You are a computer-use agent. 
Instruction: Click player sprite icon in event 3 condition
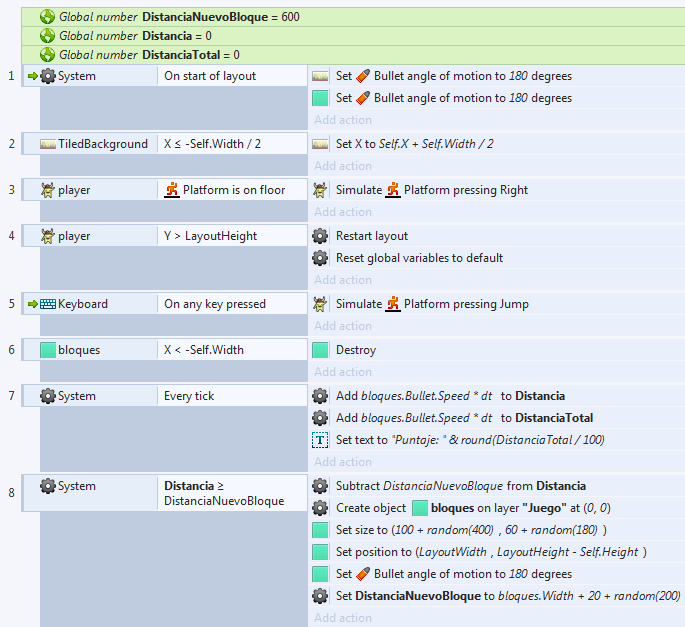[48, 190]
